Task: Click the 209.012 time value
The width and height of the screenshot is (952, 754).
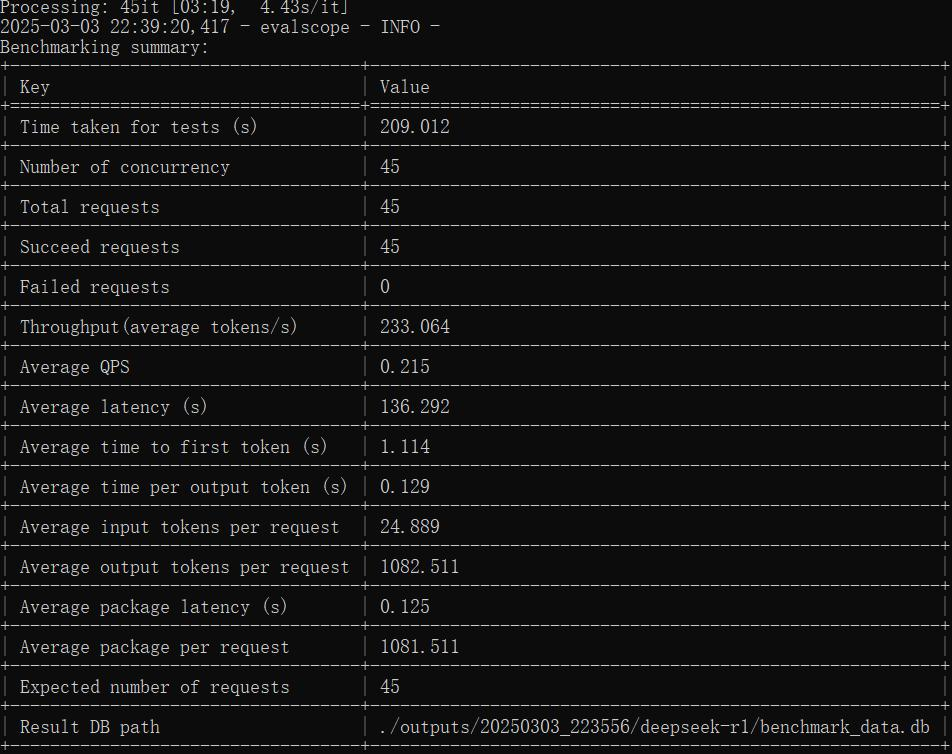Action: click(x=410, y=127)
